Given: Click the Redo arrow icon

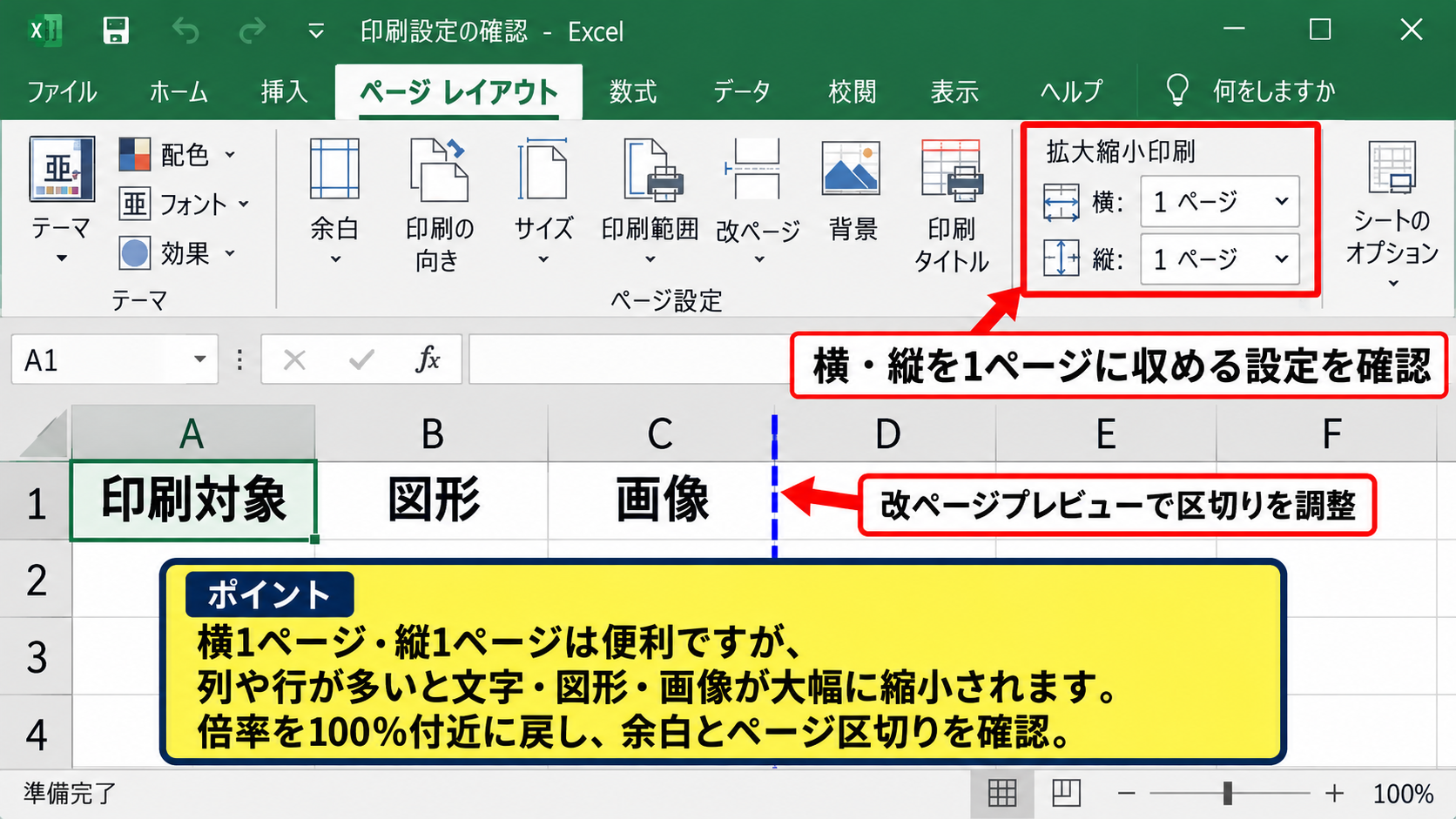Looking at the screenshot, I should click(x=253, y=31).
